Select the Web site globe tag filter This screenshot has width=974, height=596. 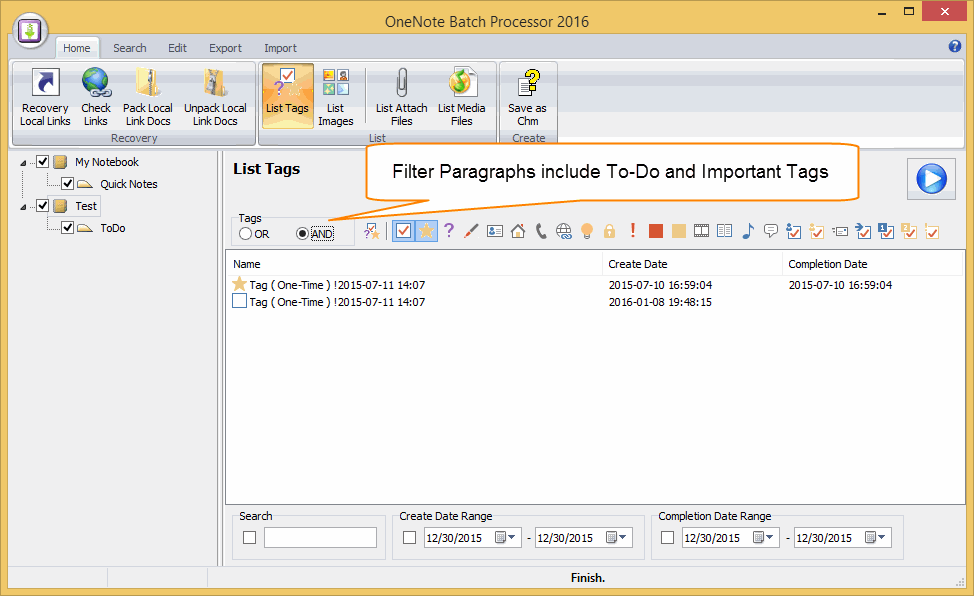563,231
